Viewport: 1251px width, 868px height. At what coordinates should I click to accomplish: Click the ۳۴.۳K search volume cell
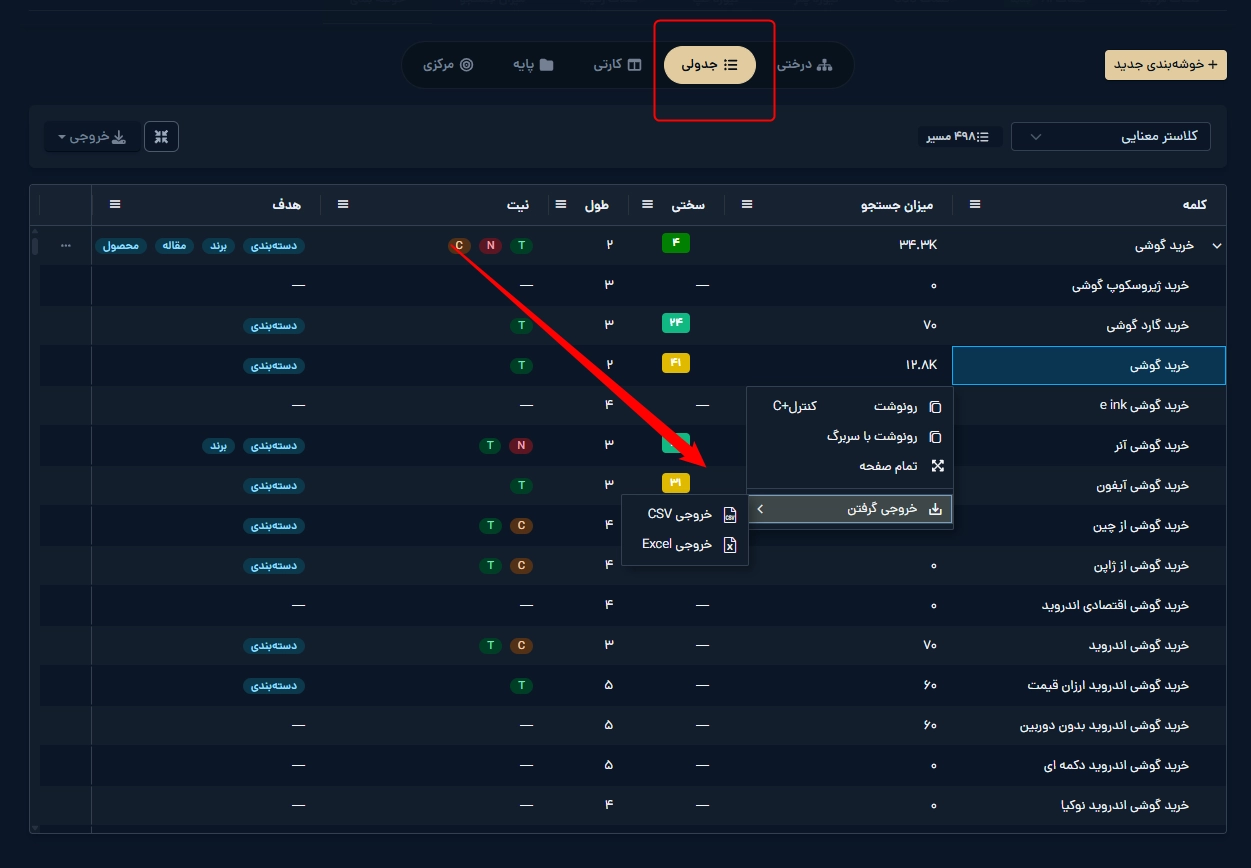tap(838, 245)
